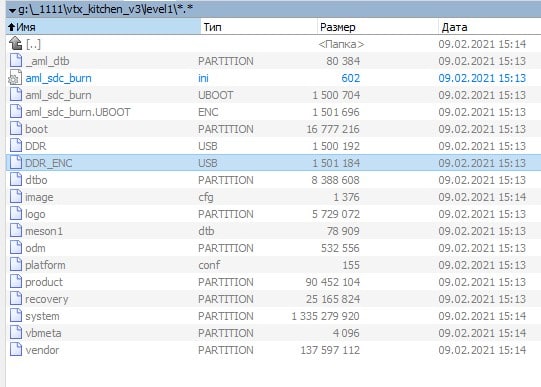Click the <Папка> size label
The width and height of the screenshot is (541, 387).
point(341,44)
